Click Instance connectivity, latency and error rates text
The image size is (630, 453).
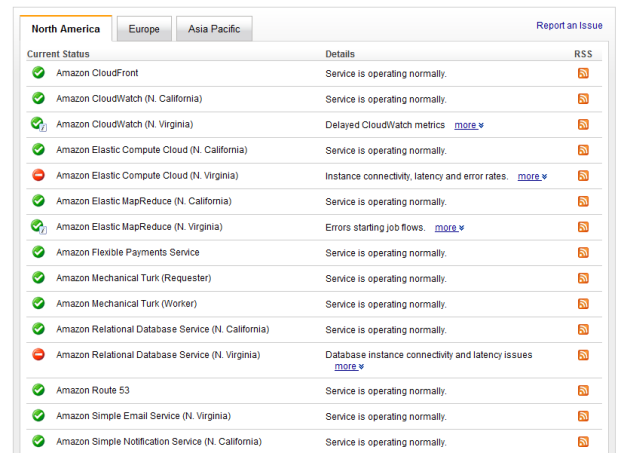point(417,176)
